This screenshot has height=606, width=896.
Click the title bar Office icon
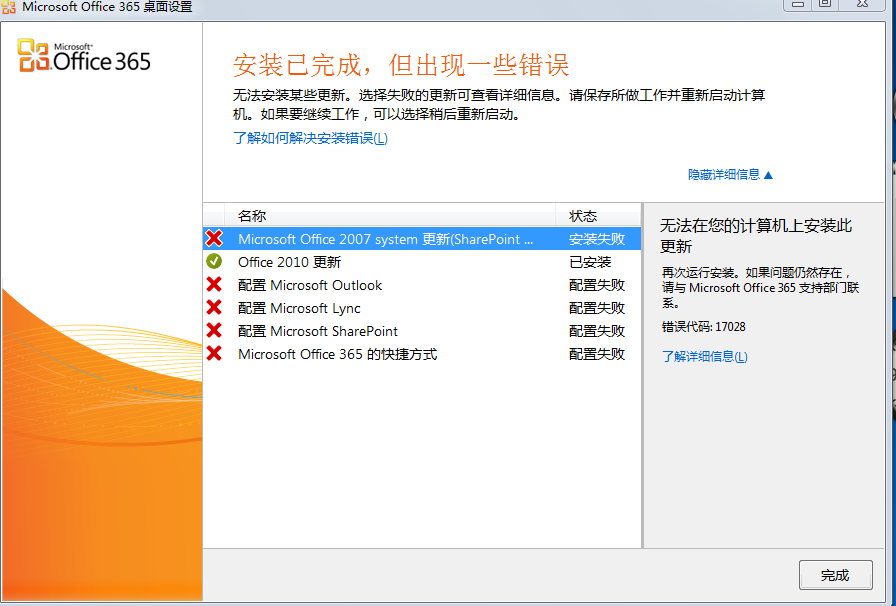coord(9,6)
